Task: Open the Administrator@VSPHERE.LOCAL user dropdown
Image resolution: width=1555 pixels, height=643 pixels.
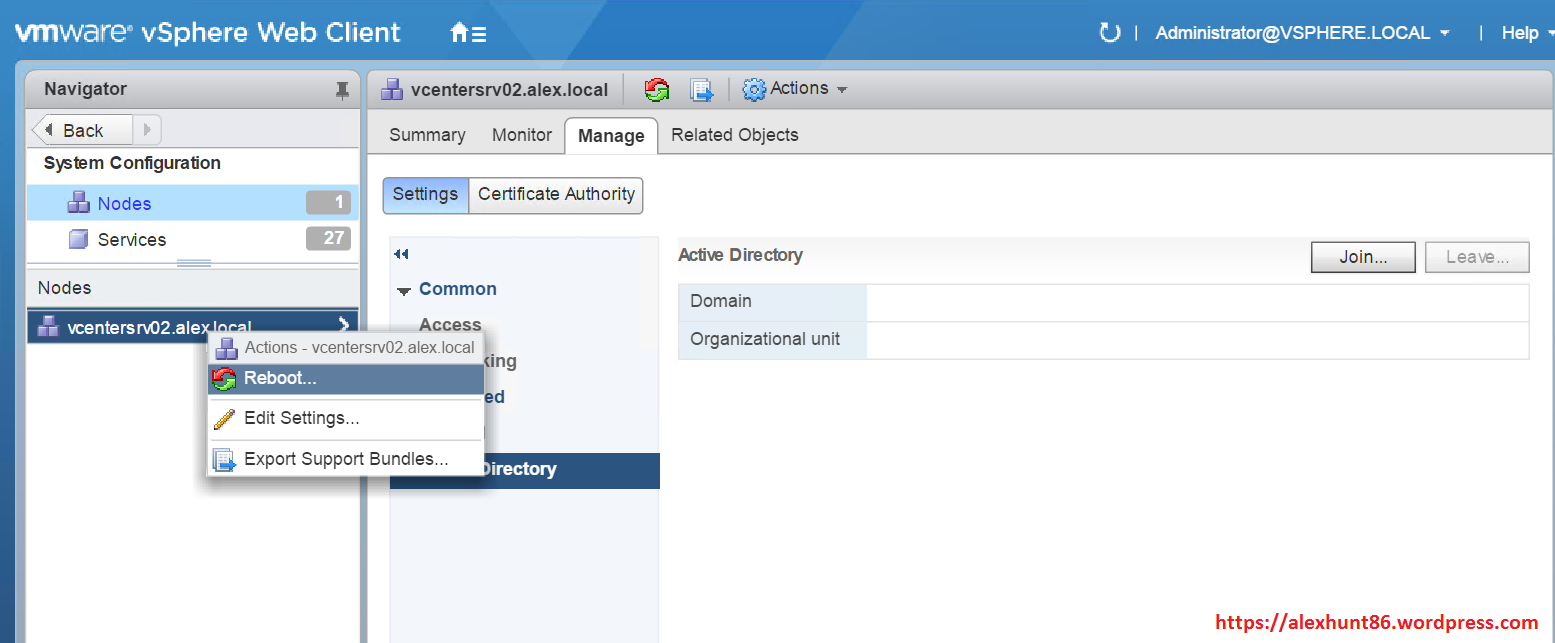Action: pos(1302,33)
